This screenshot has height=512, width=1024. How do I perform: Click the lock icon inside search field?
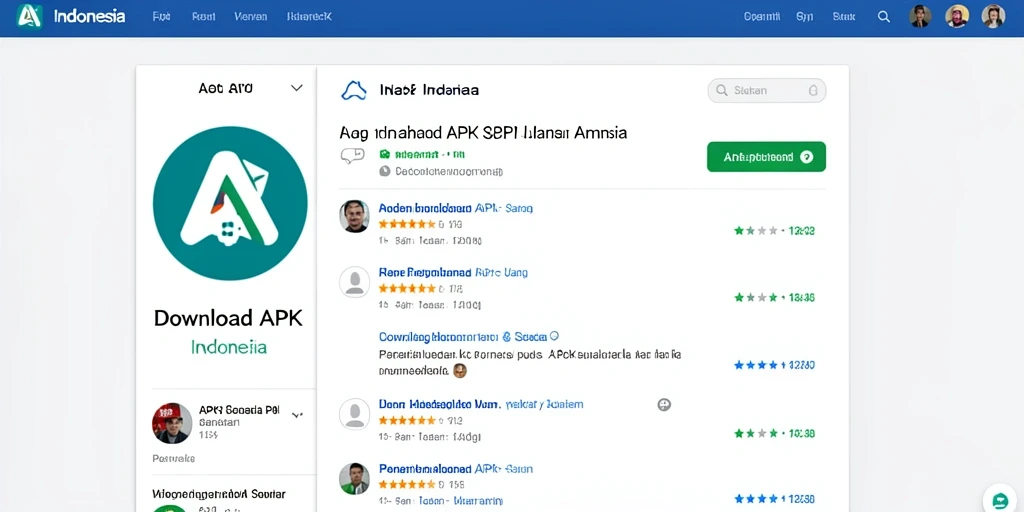click(813, 91)
